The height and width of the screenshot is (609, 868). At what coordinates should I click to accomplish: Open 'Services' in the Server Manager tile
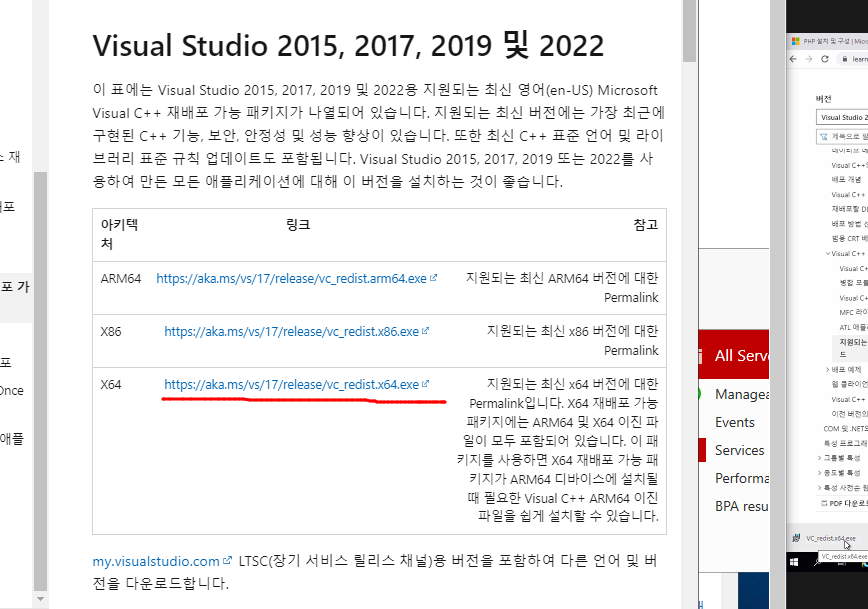pos(739,450)
